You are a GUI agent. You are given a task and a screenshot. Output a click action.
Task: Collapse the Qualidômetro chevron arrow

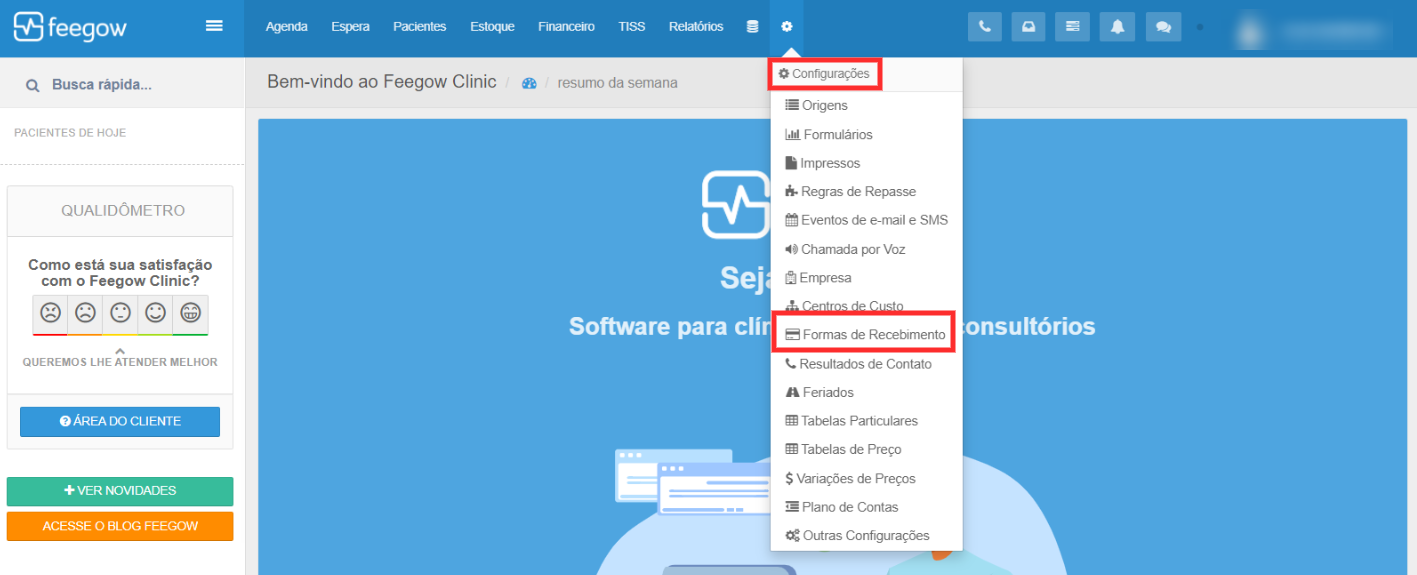tap(120, 351)
